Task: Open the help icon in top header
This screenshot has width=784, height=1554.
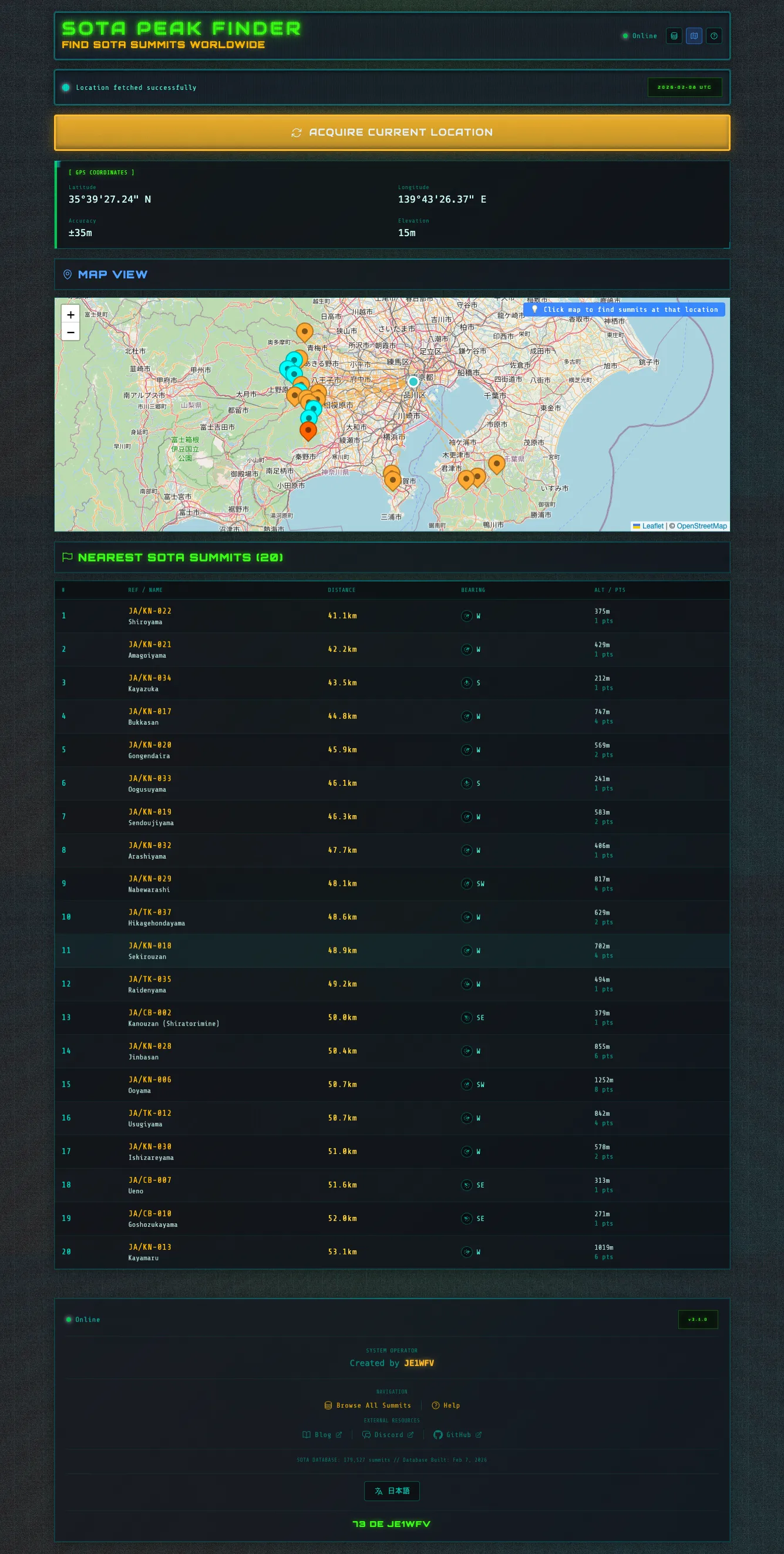Action: 714,36
